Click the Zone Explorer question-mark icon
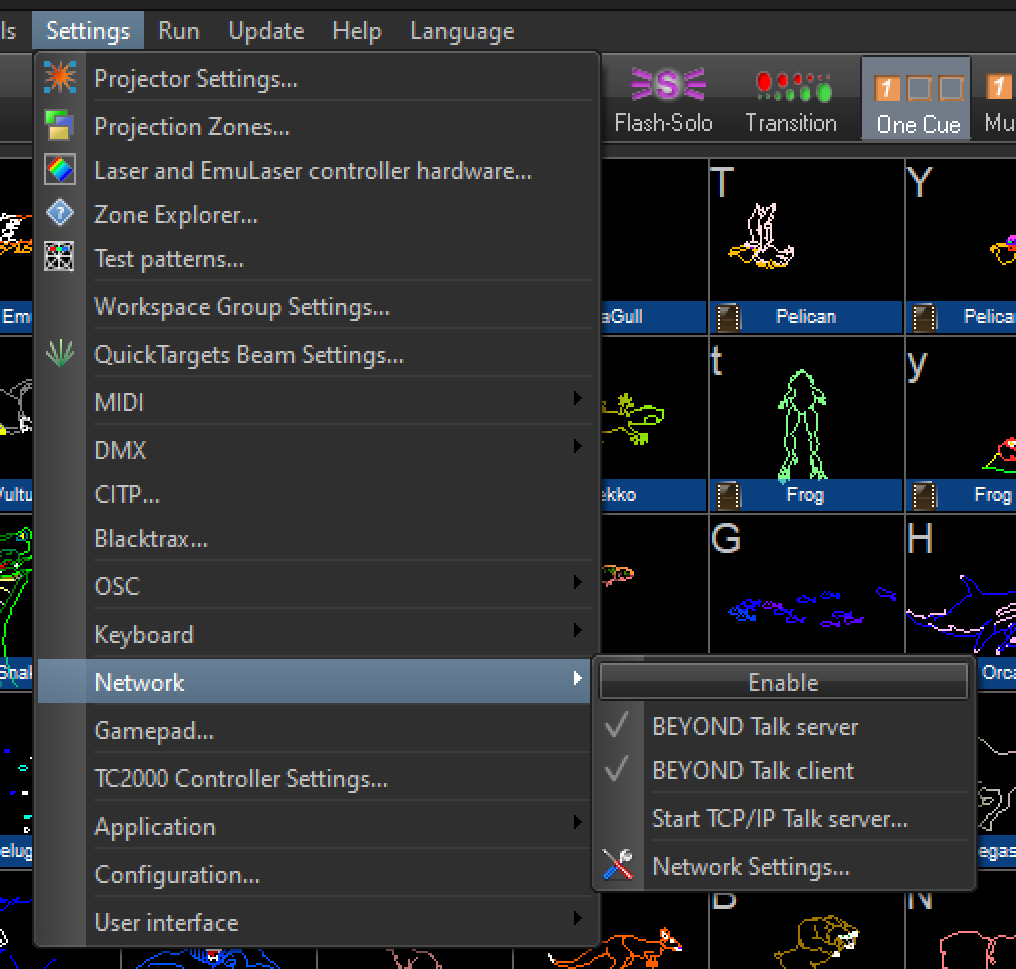The image size is (1016, 969). [60, 214]
